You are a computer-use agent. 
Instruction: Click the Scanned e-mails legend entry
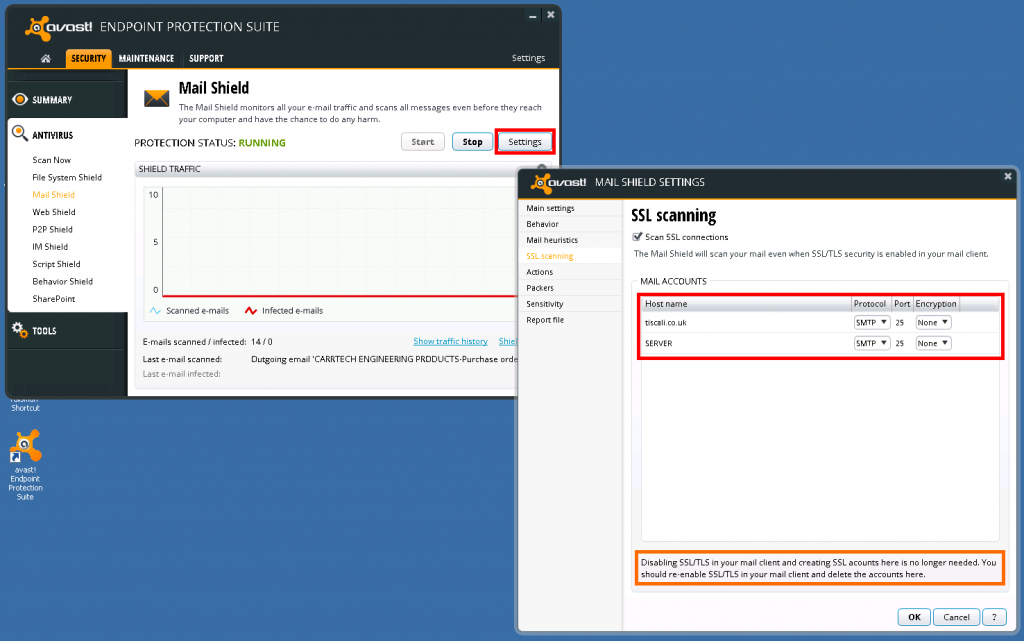pyautogui.click(x=189, y=311)
